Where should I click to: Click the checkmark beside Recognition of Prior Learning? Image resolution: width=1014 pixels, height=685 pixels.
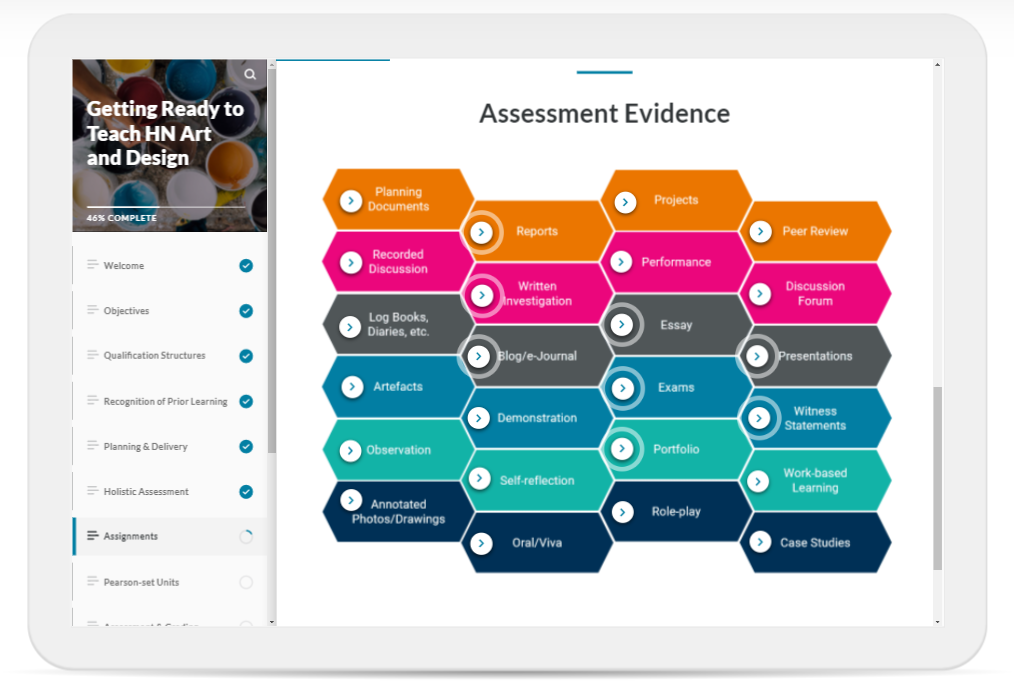(246, 402)
